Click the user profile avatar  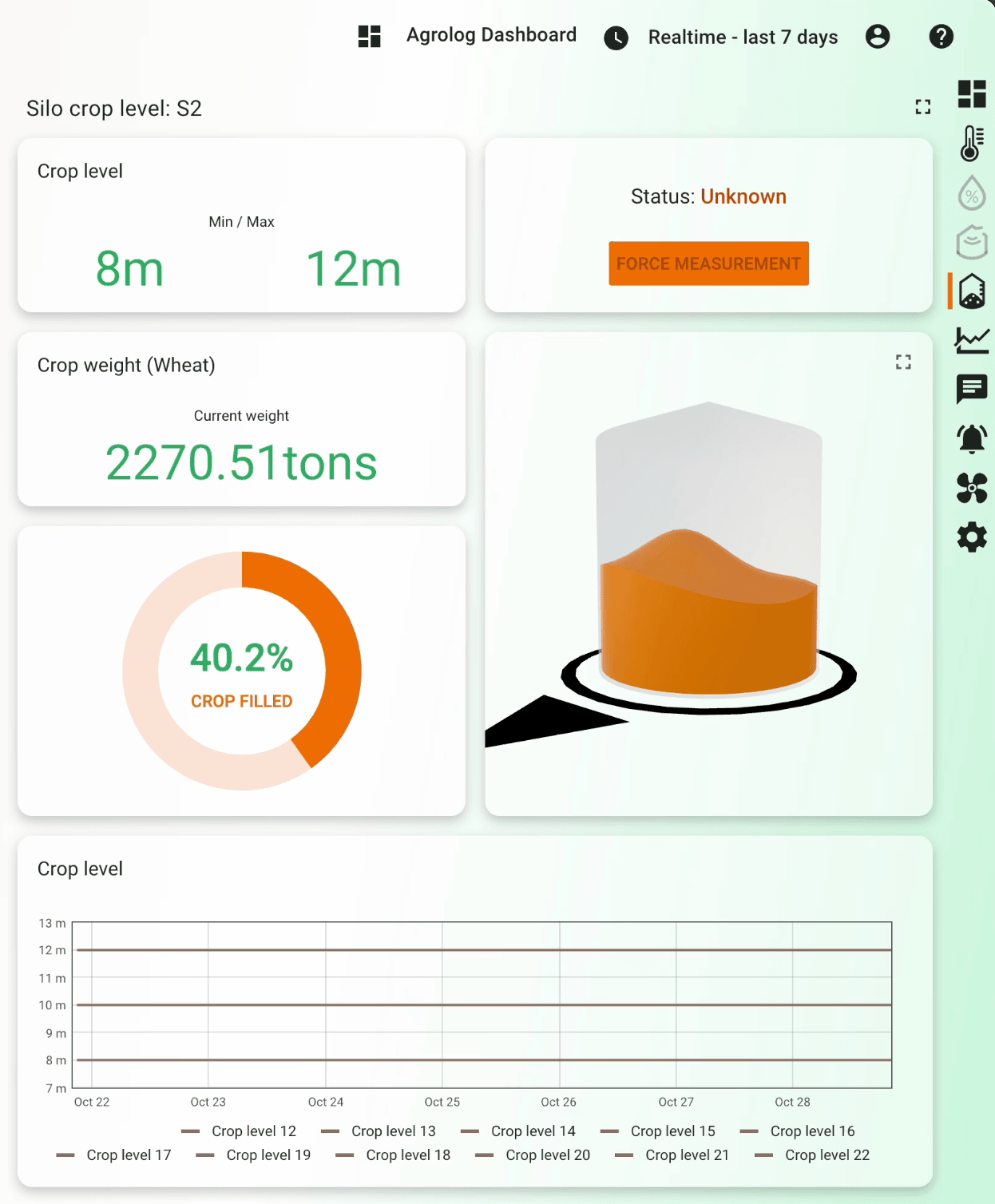coord(877,37)
